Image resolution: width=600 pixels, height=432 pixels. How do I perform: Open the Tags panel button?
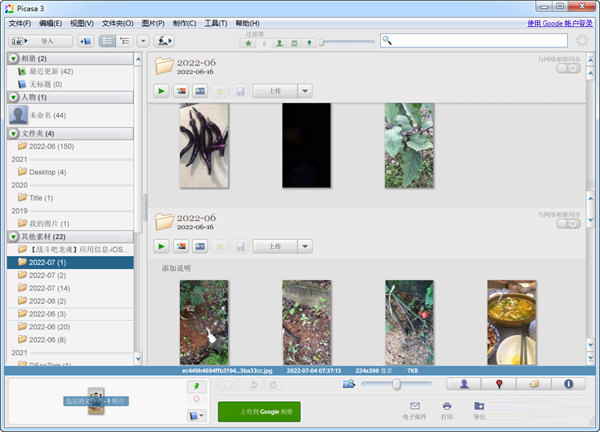(x=534, y=384)
